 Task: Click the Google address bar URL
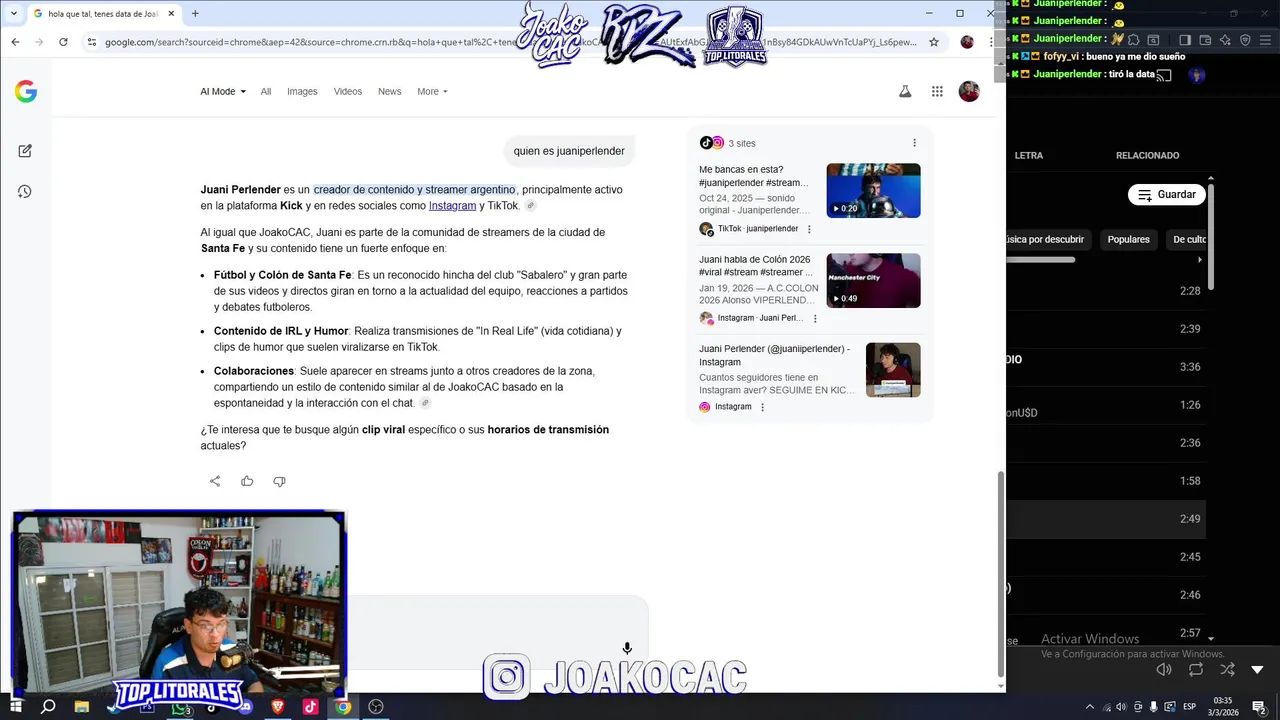coord(510,42)
